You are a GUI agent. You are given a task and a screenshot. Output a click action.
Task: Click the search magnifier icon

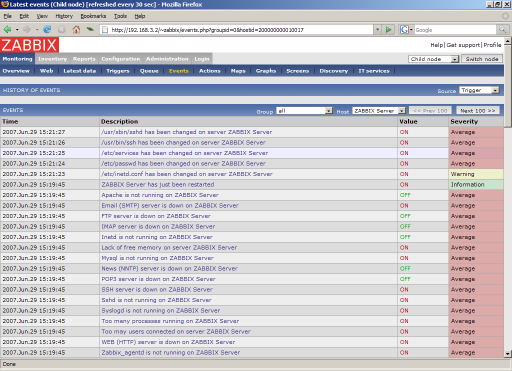point(502,30)
